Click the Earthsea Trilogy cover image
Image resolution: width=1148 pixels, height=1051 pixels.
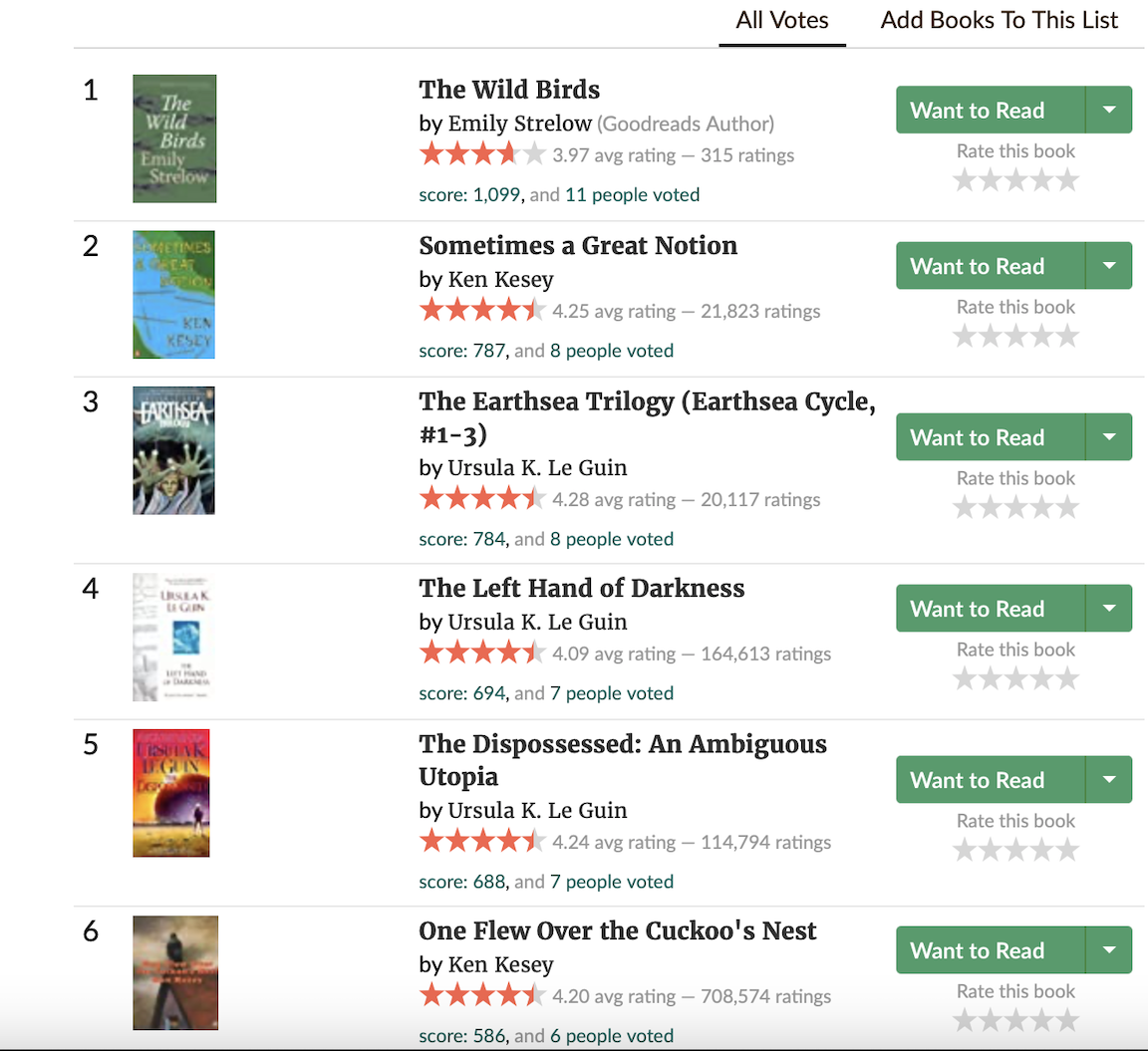coord(174,450)
